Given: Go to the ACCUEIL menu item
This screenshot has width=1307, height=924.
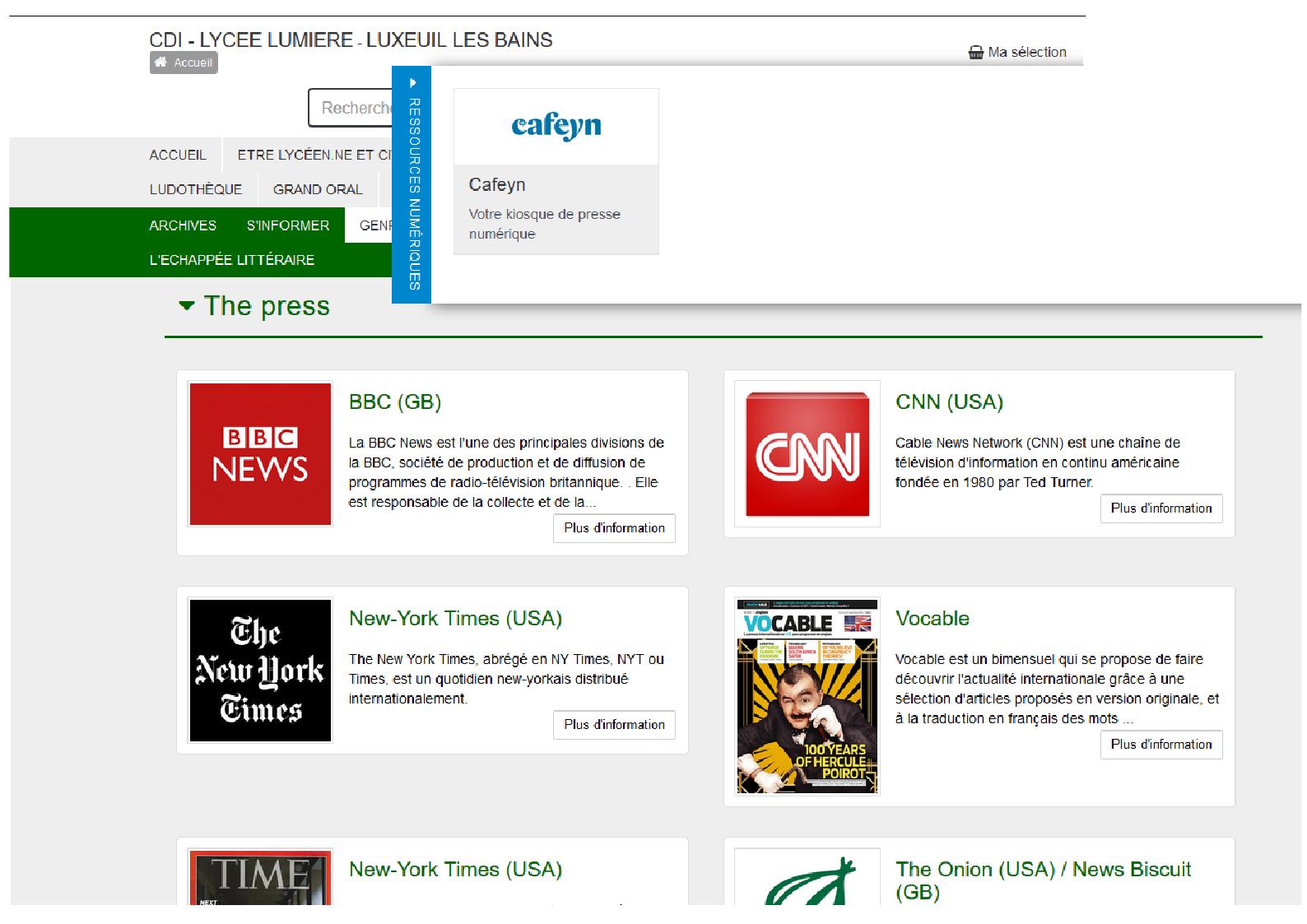Looking at the screenshot, I should pyautogui.click(x=178, y=155).
